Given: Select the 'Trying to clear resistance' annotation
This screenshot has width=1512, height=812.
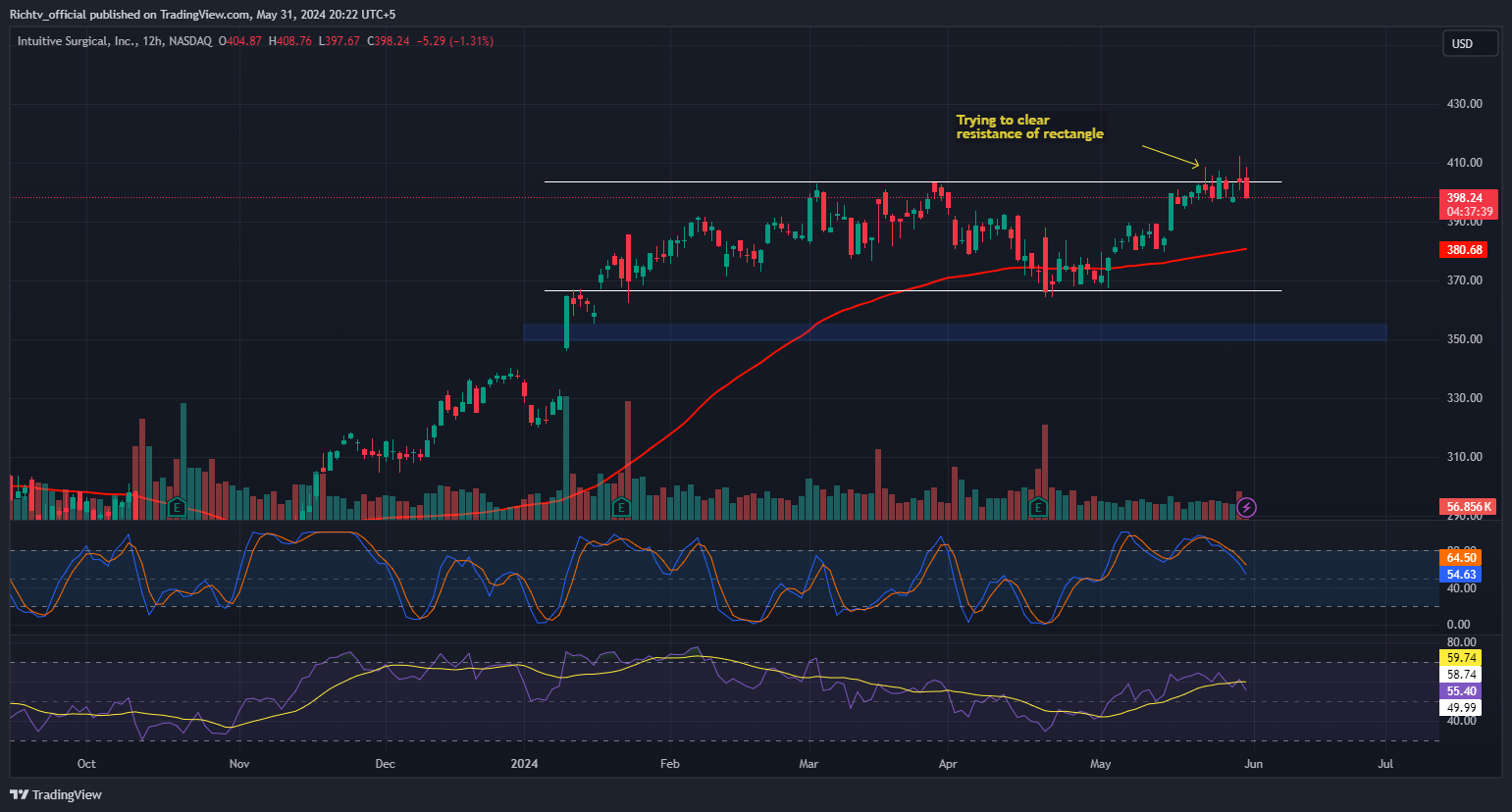Looking at the screenshot, I should 1029,127.
